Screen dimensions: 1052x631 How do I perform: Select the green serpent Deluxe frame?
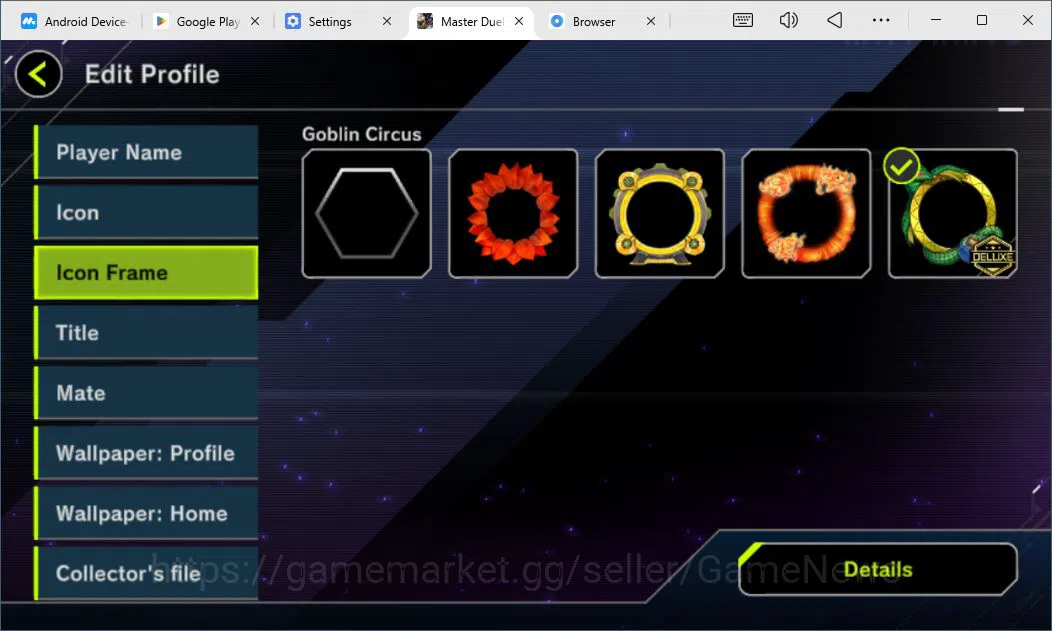click(953, 213)
